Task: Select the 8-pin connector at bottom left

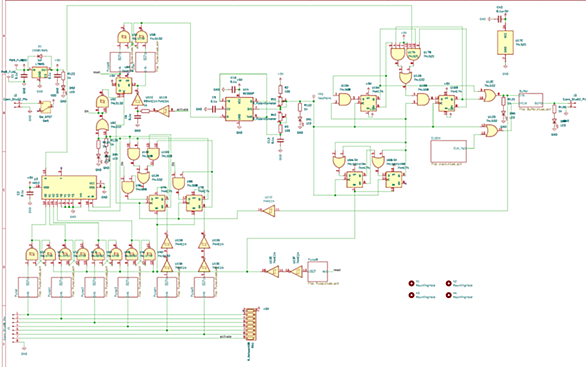Action: click(16, 328)
